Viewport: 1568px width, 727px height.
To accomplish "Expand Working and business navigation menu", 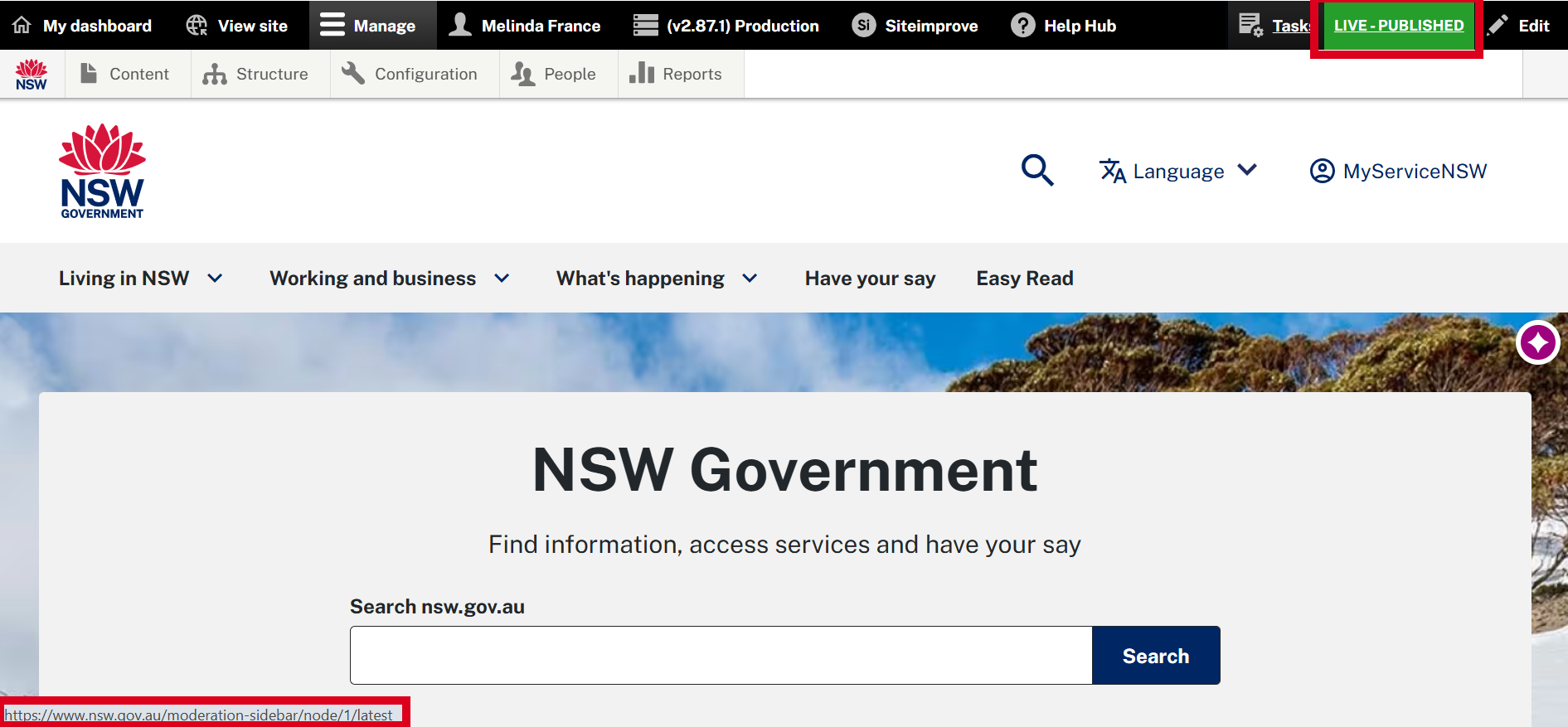I will pos(389,279).
